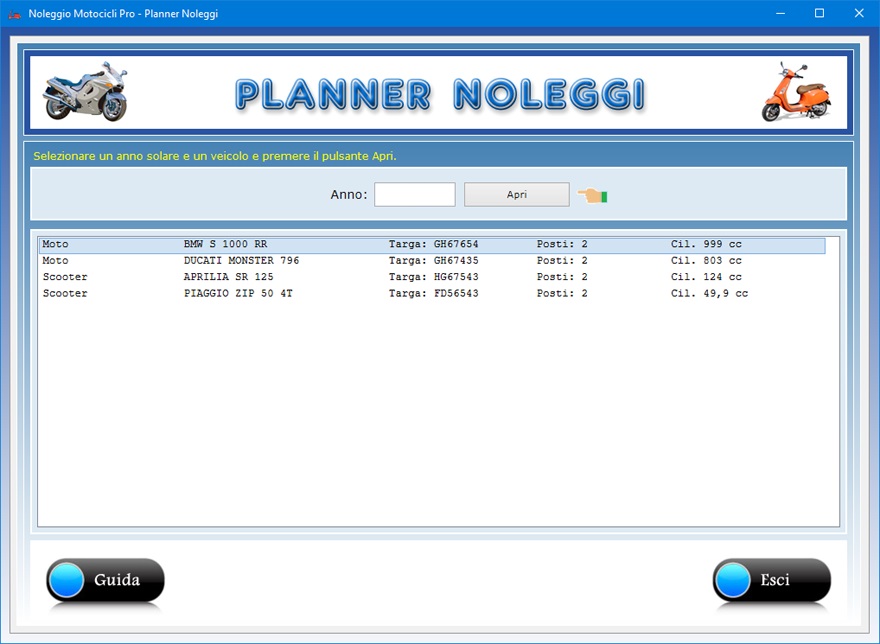Maximize the Planner Noleggi window

click(x=819, y=13)
